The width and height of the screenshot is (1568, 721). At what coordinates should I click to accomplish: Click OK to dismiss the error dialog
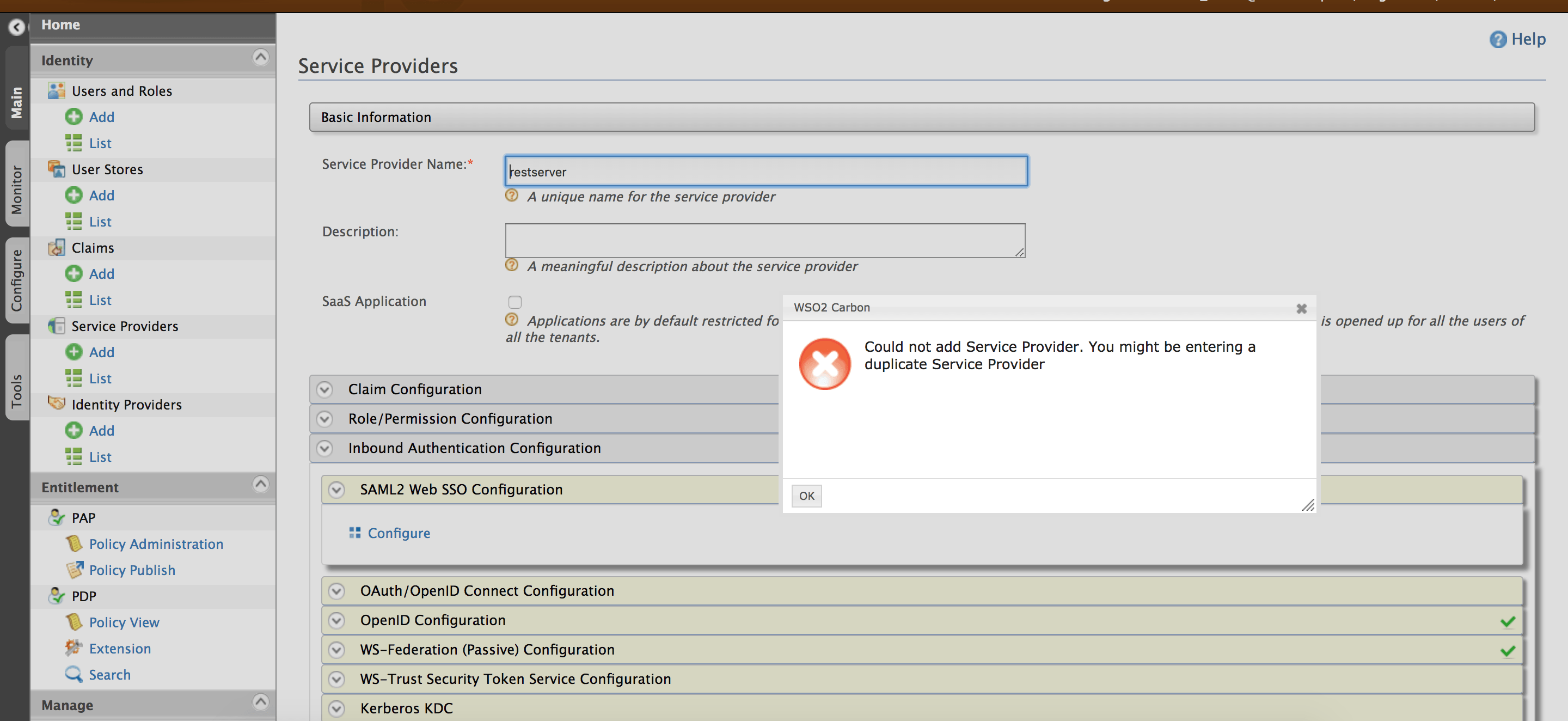(x=806, y=495)
